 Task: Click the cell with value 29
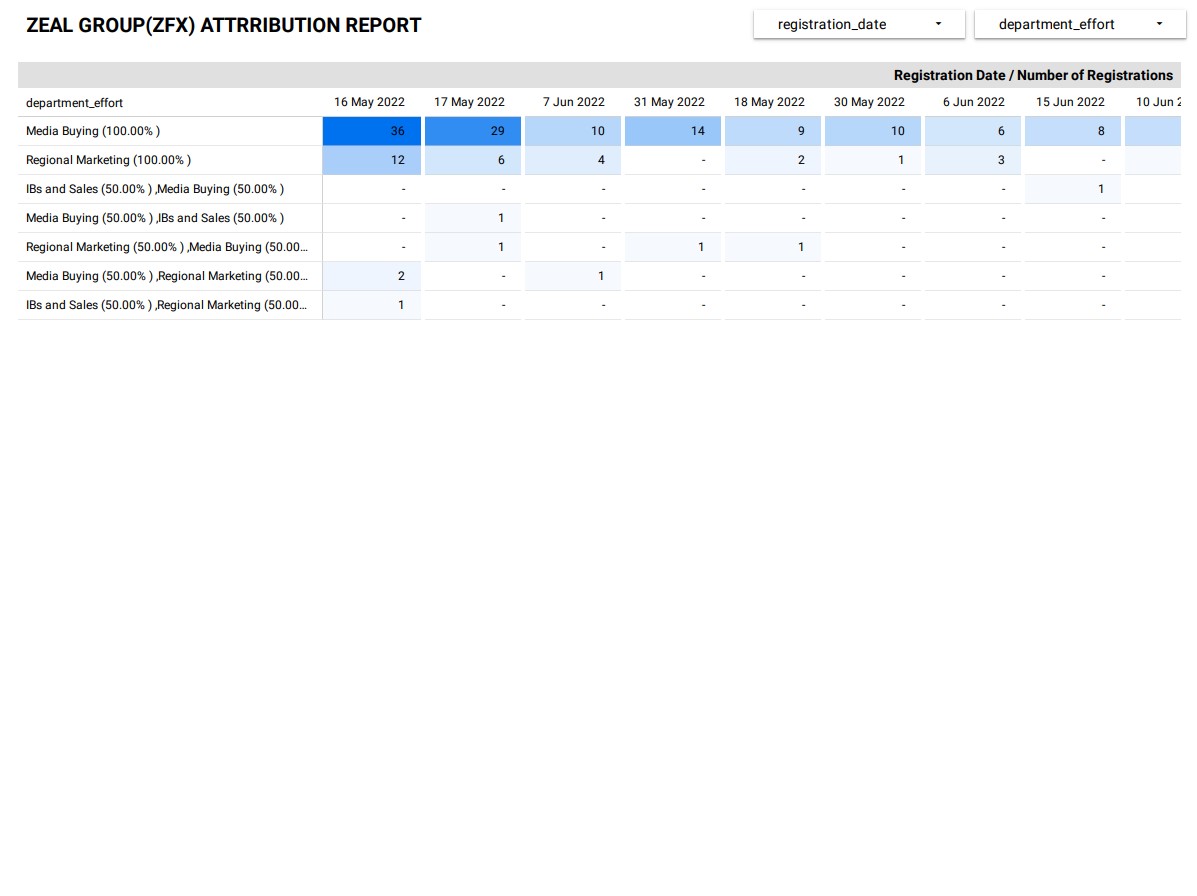(x=473, y=131)
